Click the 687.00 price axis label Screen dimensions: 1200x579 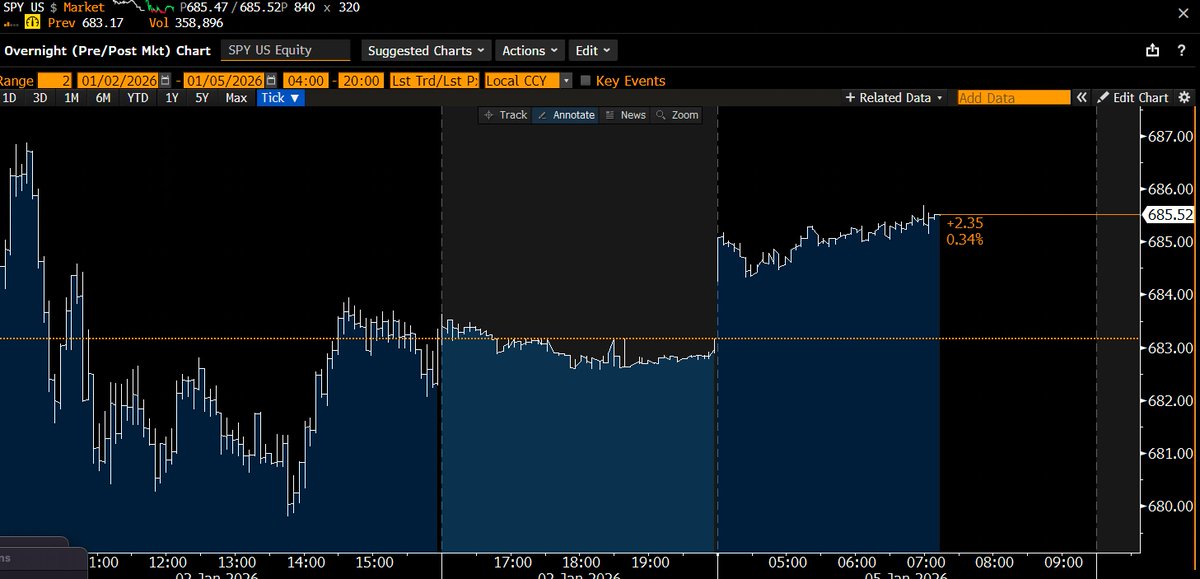(x=1170, y=136)
